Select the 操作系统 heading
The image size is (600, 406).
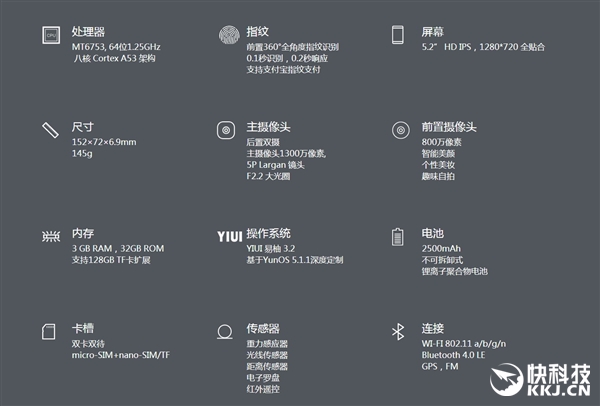[x=268, y=233]
